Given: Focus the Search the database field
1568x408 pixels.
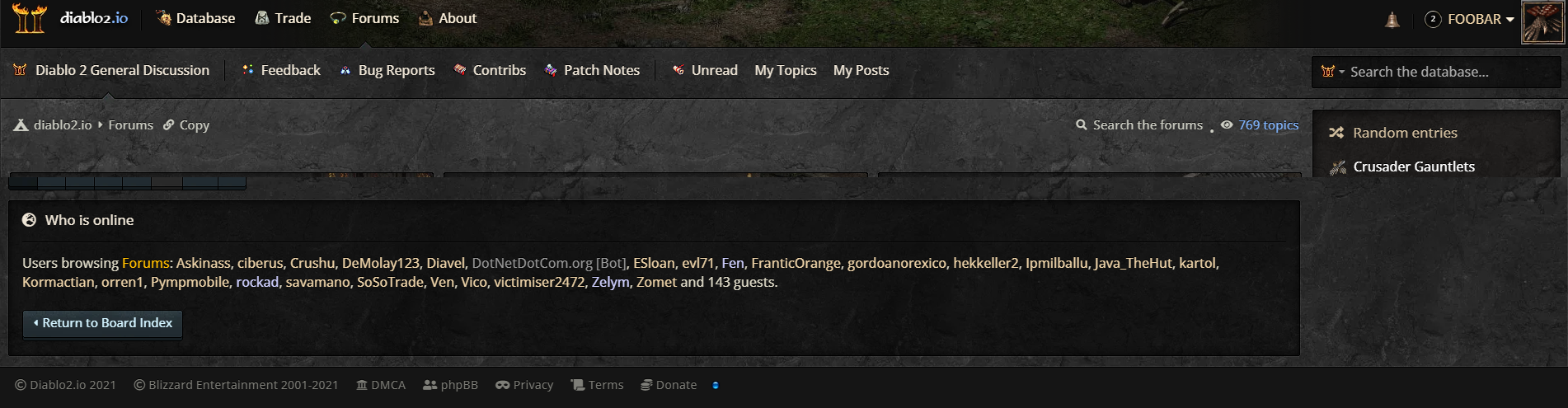Looking at the screenshot, I should tap(1443, 72).
